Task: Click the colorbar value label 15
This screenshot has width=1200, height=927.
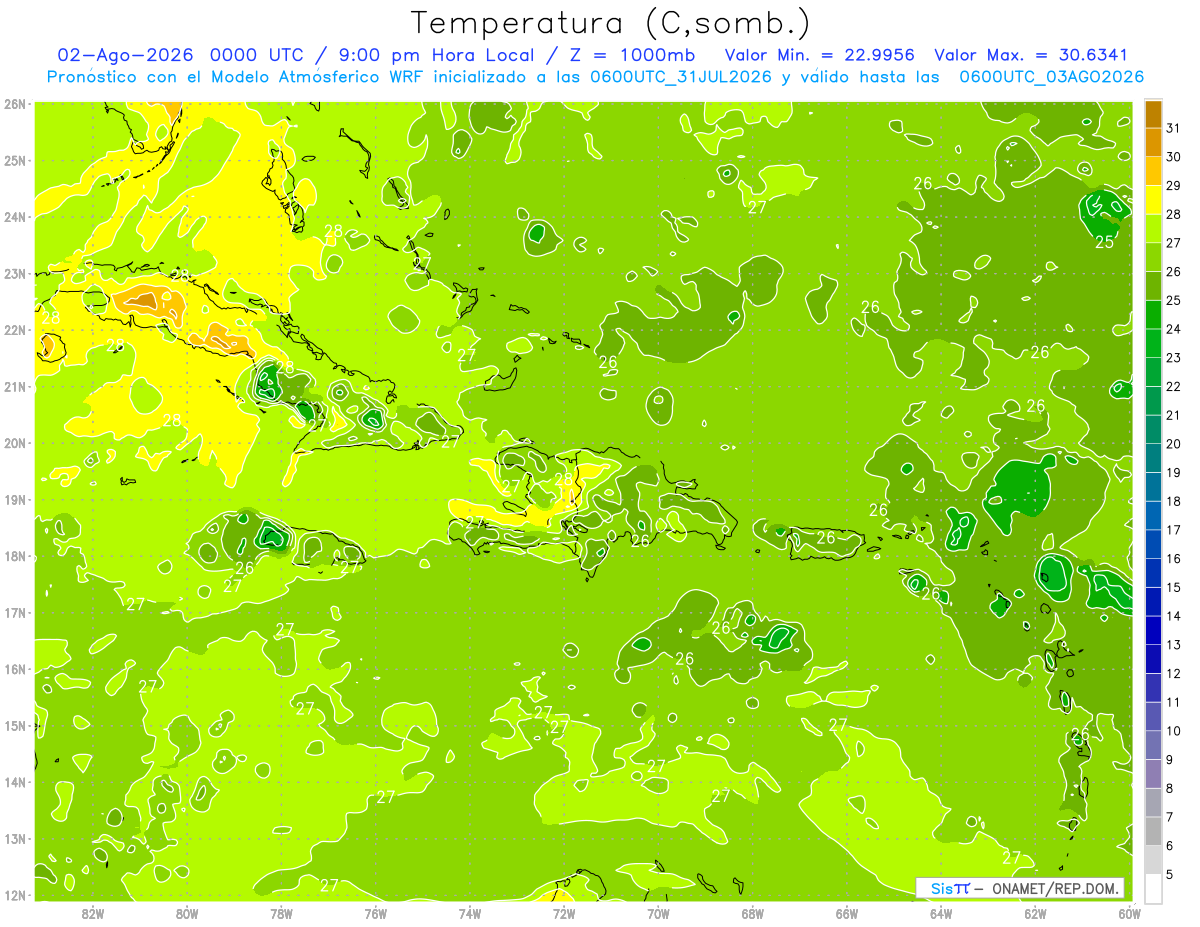Action: (1173, 587)
